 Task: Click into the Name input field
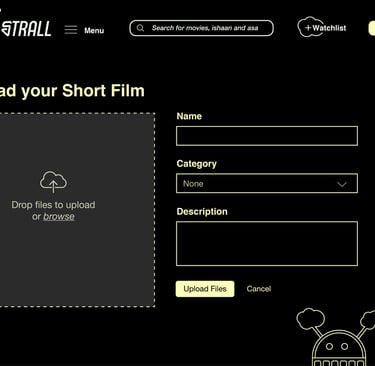[267, 136]
